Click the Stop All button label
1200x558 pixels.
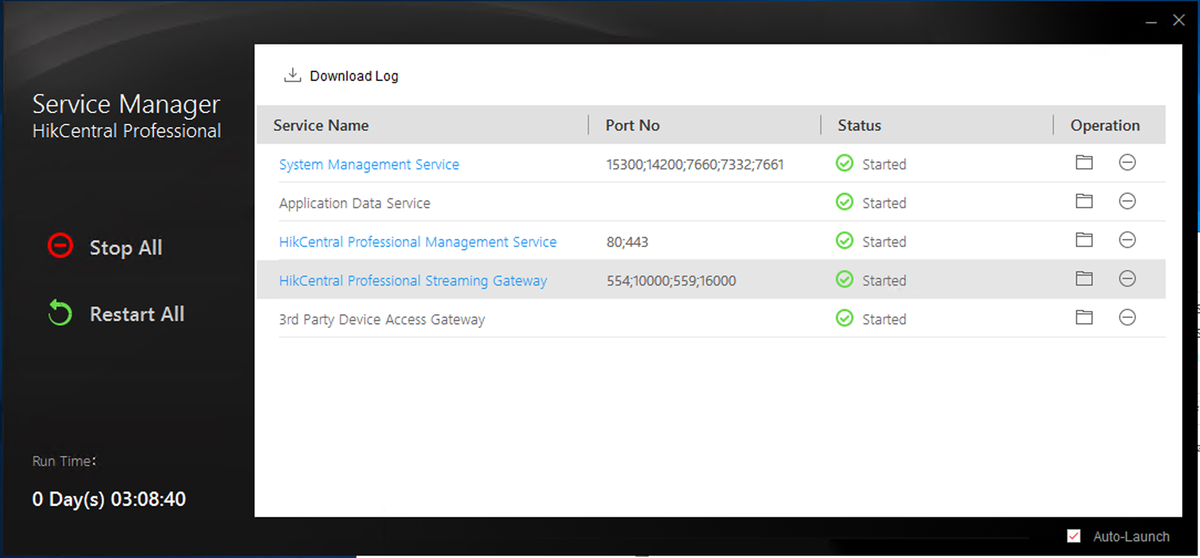coord(126,248)
